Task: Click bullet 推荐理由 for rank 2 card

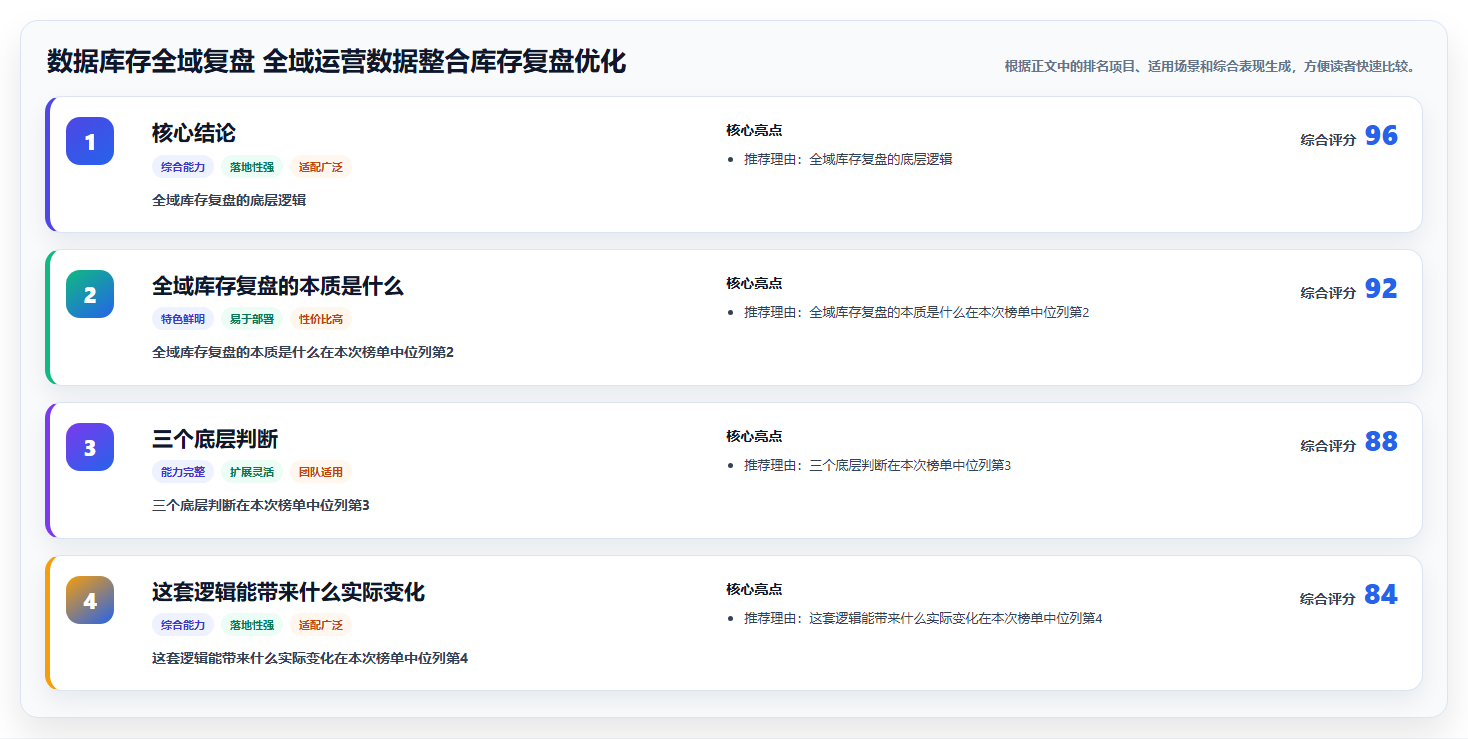Action: (x=917, y=312)
